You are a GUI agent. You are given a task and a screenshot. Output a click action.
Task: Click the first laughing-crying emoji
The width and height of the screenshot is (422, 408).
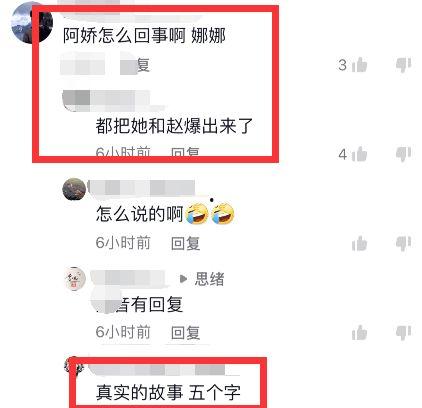197,214
